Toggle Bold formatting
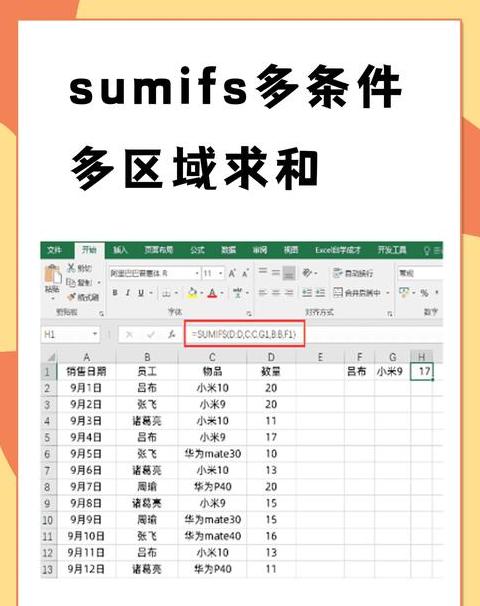This screenshot has height=606, width=480. 115,293
